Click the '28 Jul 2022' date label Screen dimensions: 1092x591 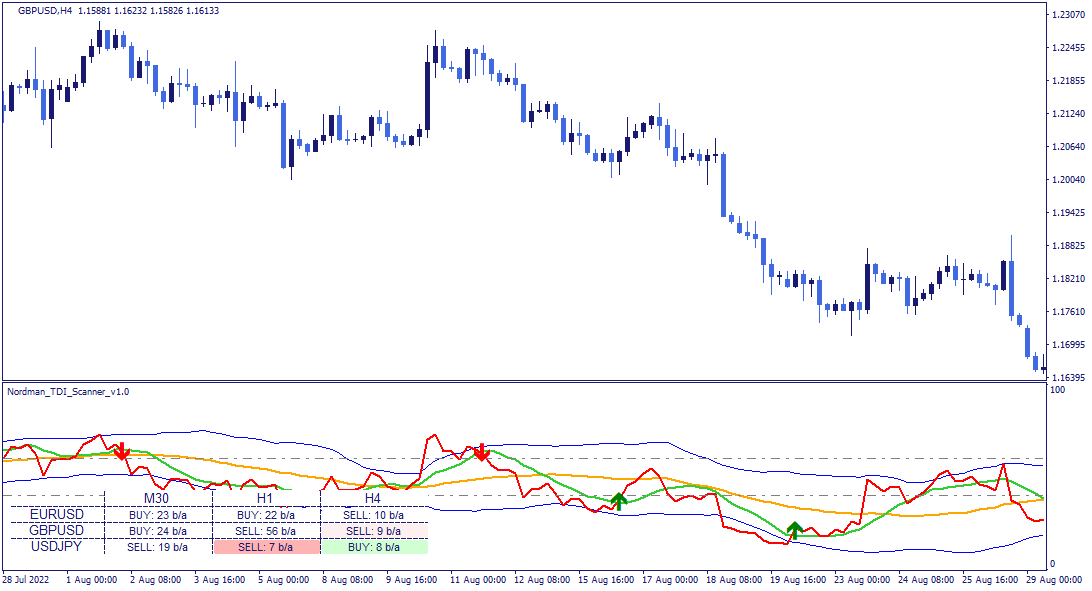[x=26, y=579]
